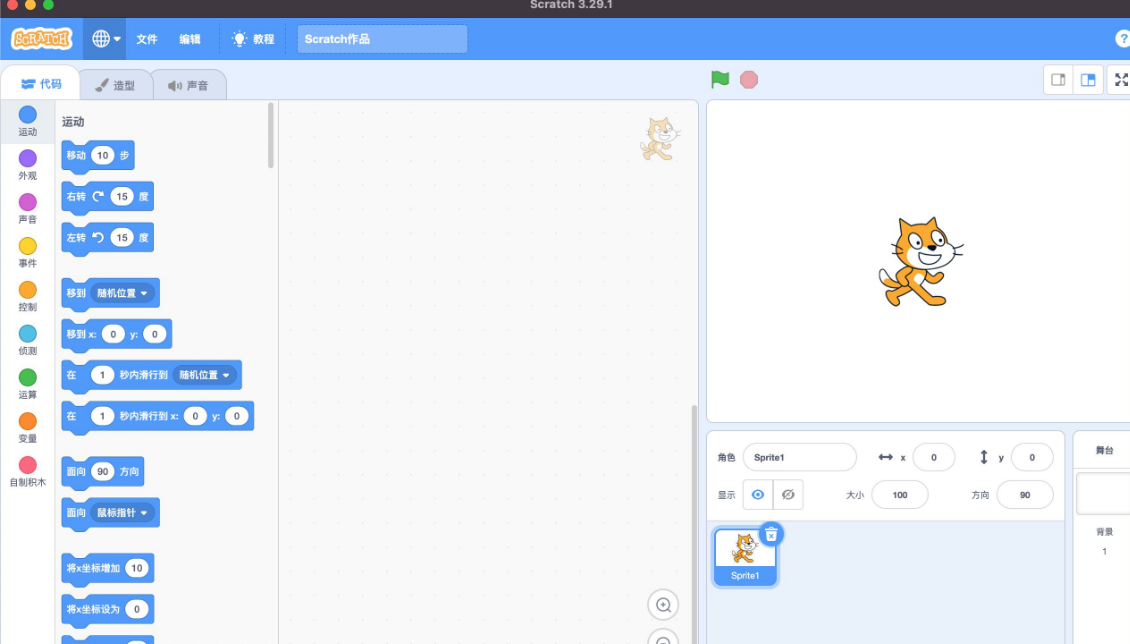The width and height of the screenshot is (1130, 644).
Task: Edit the sprite name field Sprite1
Action: pos(799,457)
